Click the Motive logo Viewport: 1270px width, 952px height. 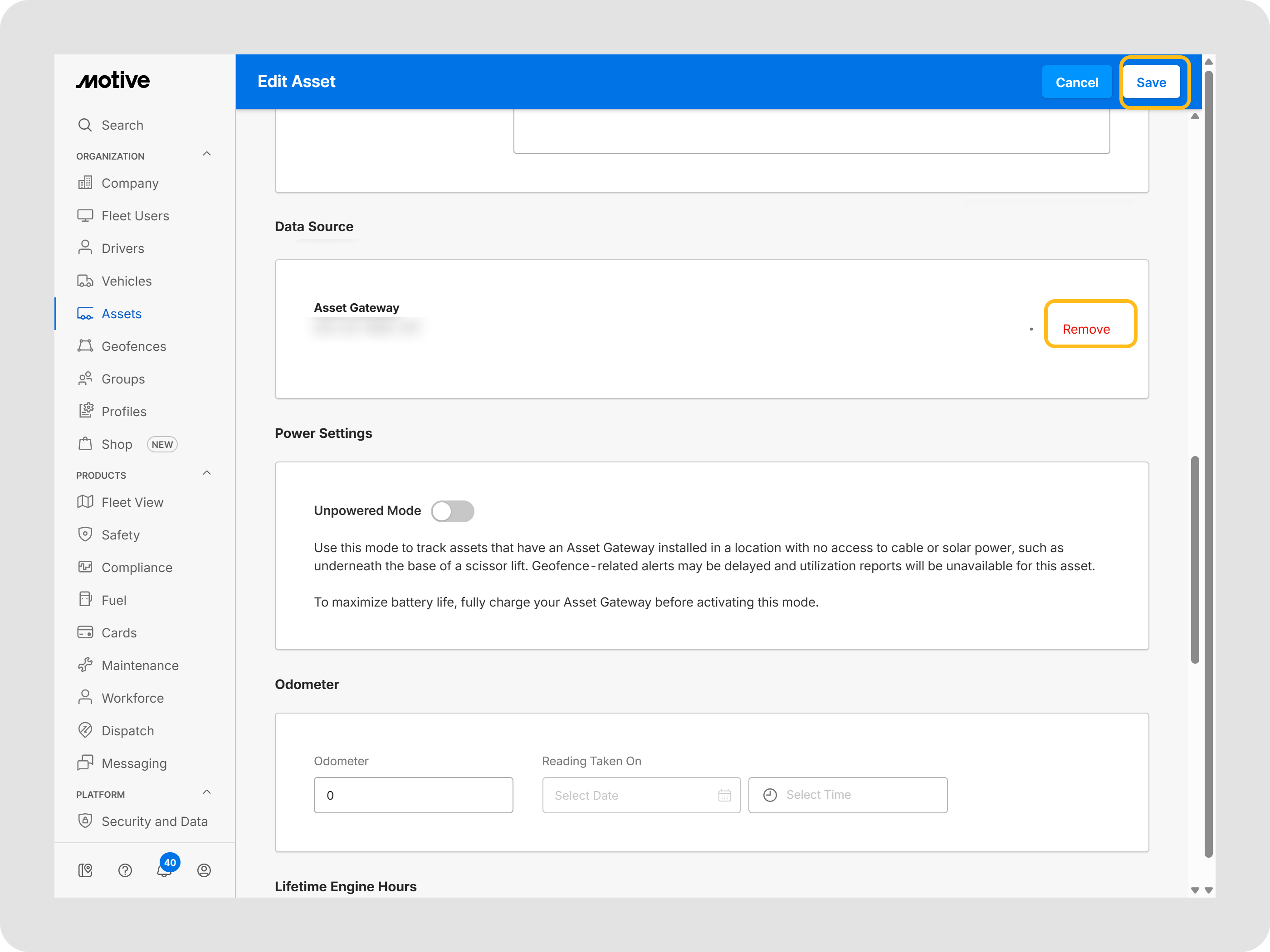coord(113,81)
